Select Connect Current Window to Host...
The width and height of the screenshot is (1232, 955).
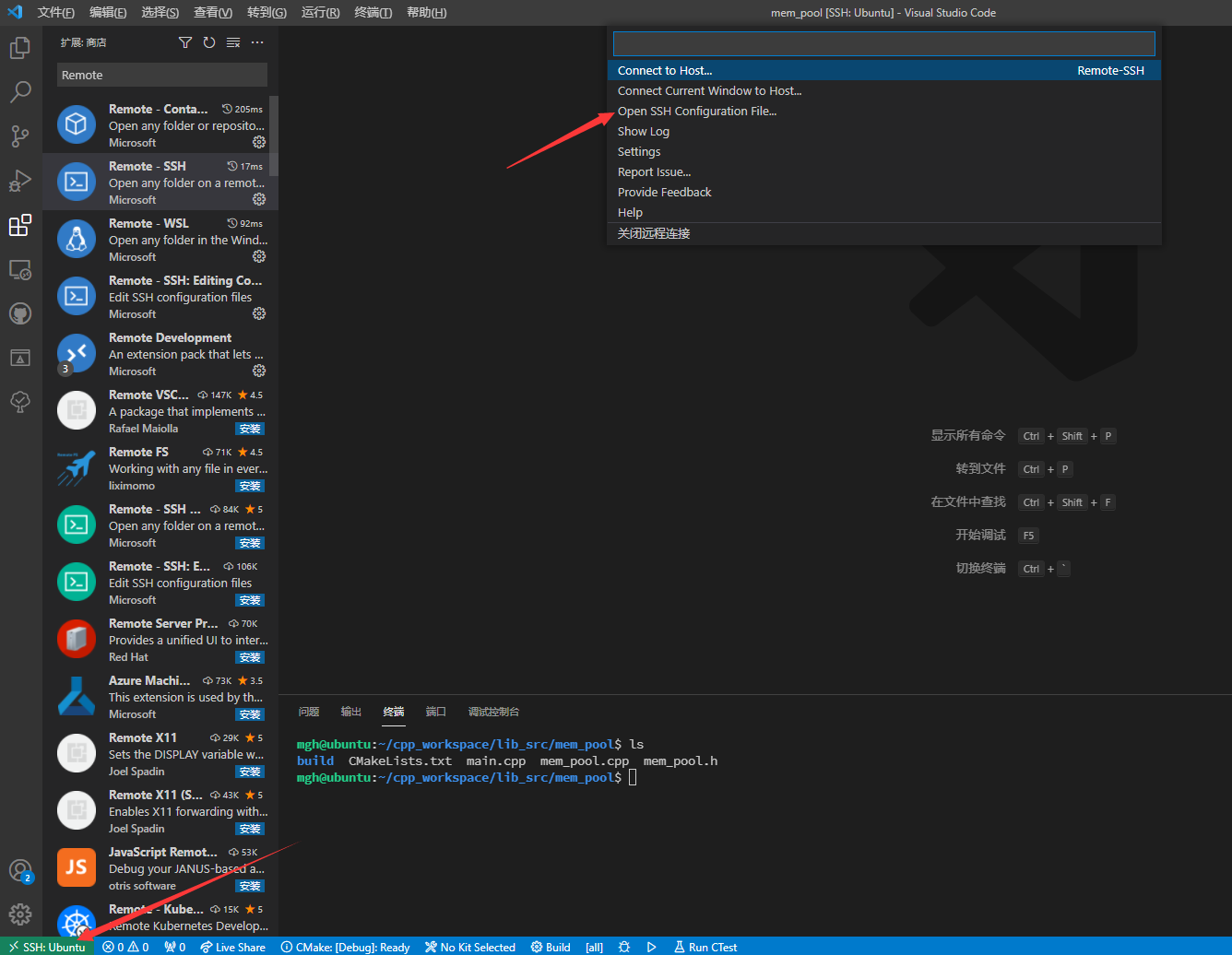point(884,90)
